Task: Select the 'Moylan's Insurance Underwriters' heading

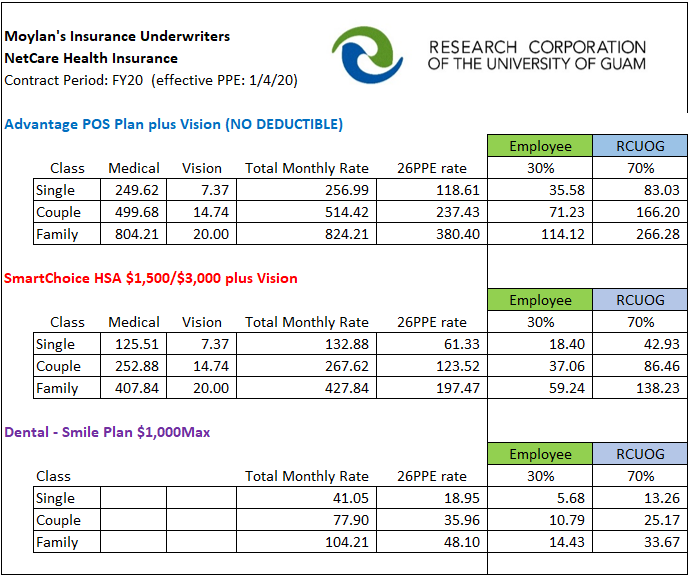Action: click(x=117, y=36)
